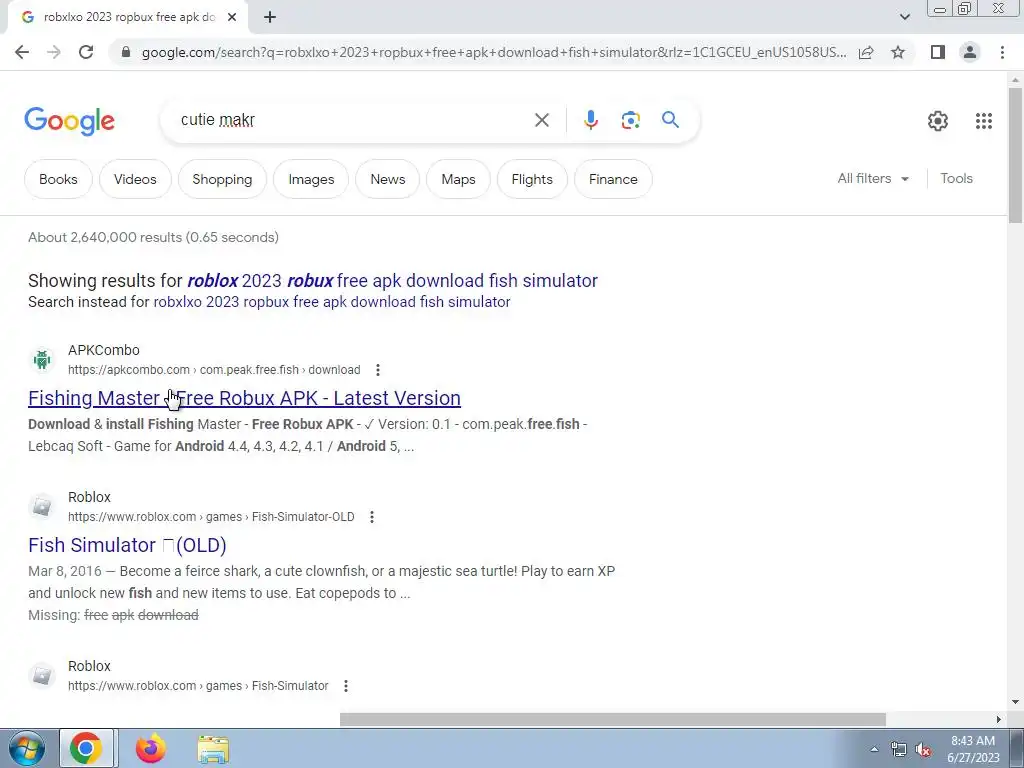Screen dimensions: 1024x768
Task: Clear the search box text
Action: tap(541, 120)
